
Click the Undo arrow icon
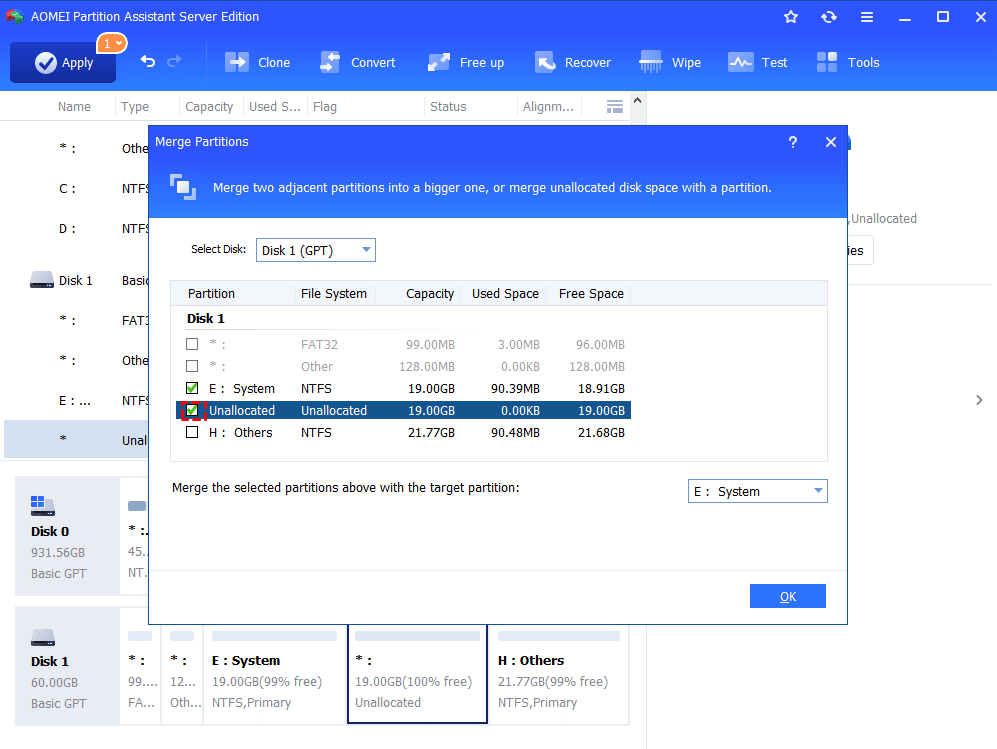148,61
